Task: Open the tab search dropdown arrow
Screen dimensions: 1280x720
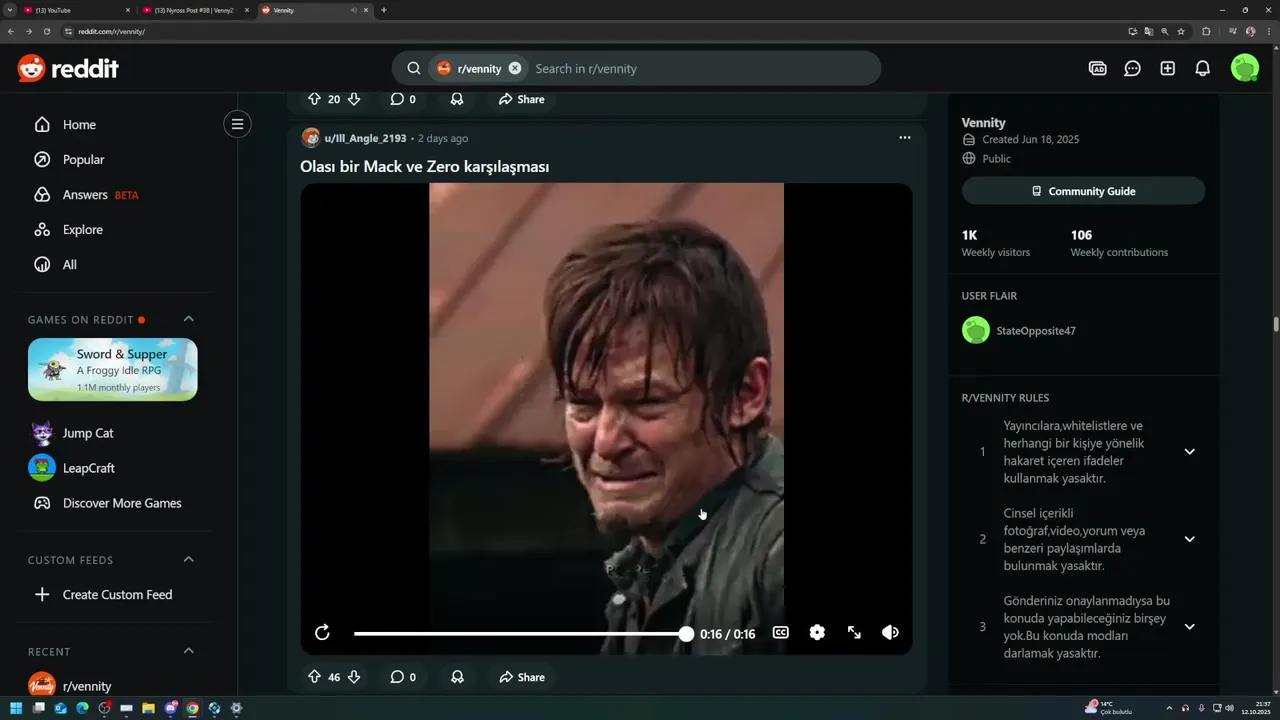Action: point(8,10)
